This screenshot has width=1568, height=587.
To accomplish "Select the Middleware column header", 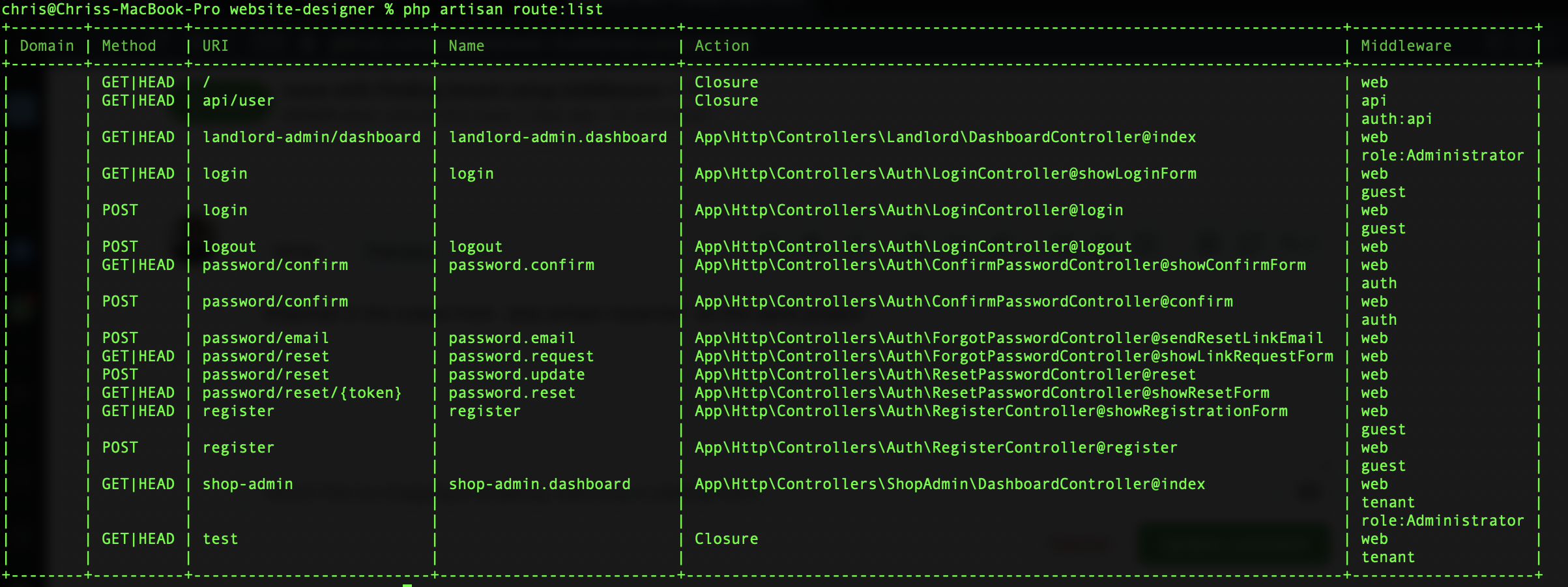I will [x=1405, y=46].
